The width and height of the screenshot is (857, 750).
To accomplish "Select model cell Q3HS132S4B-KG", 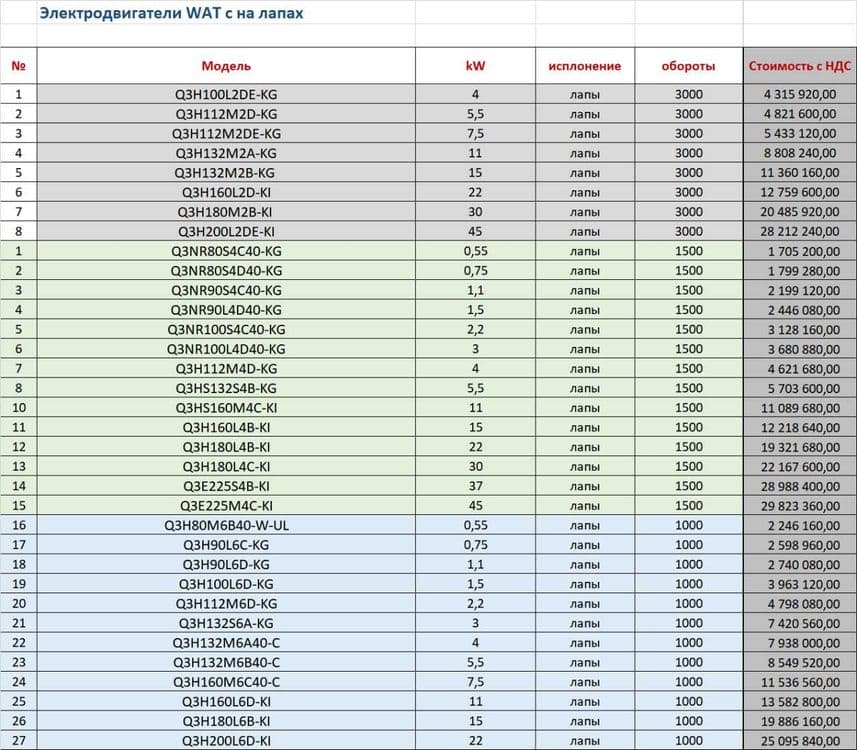I will pyautogui.click(x=226, y=389).
